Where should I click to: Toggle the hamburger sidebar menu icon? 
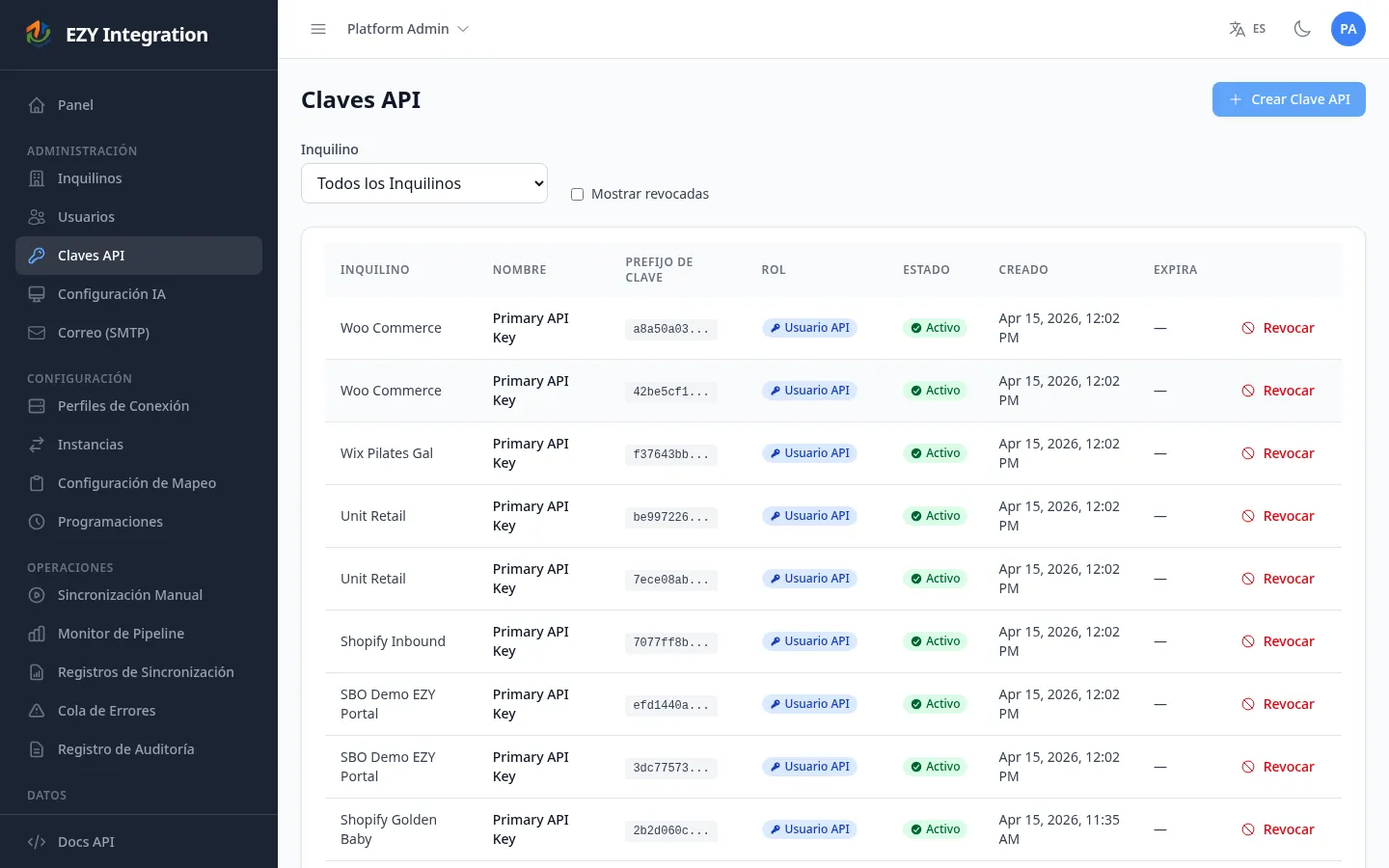(318, 29)
